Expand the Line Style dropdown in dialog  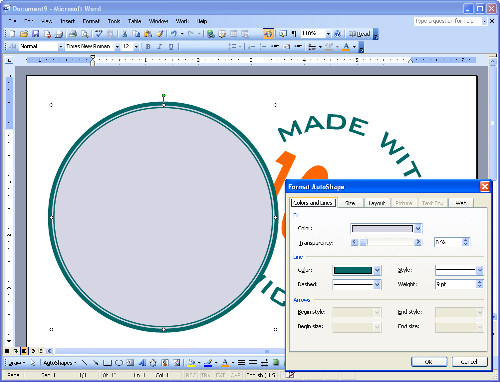480,270
